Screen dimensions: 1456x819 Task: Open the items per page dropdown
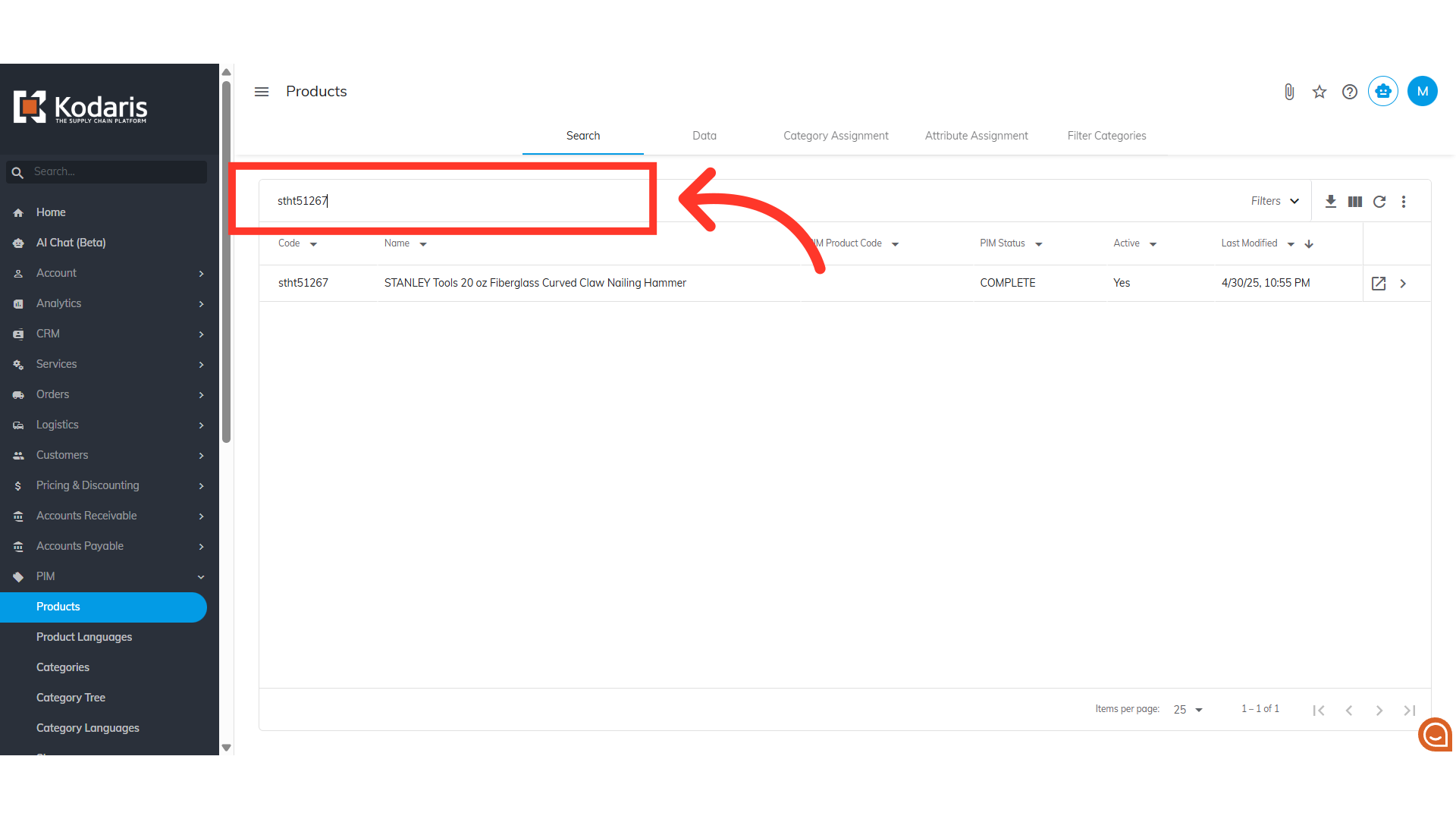pos(1188,710)
